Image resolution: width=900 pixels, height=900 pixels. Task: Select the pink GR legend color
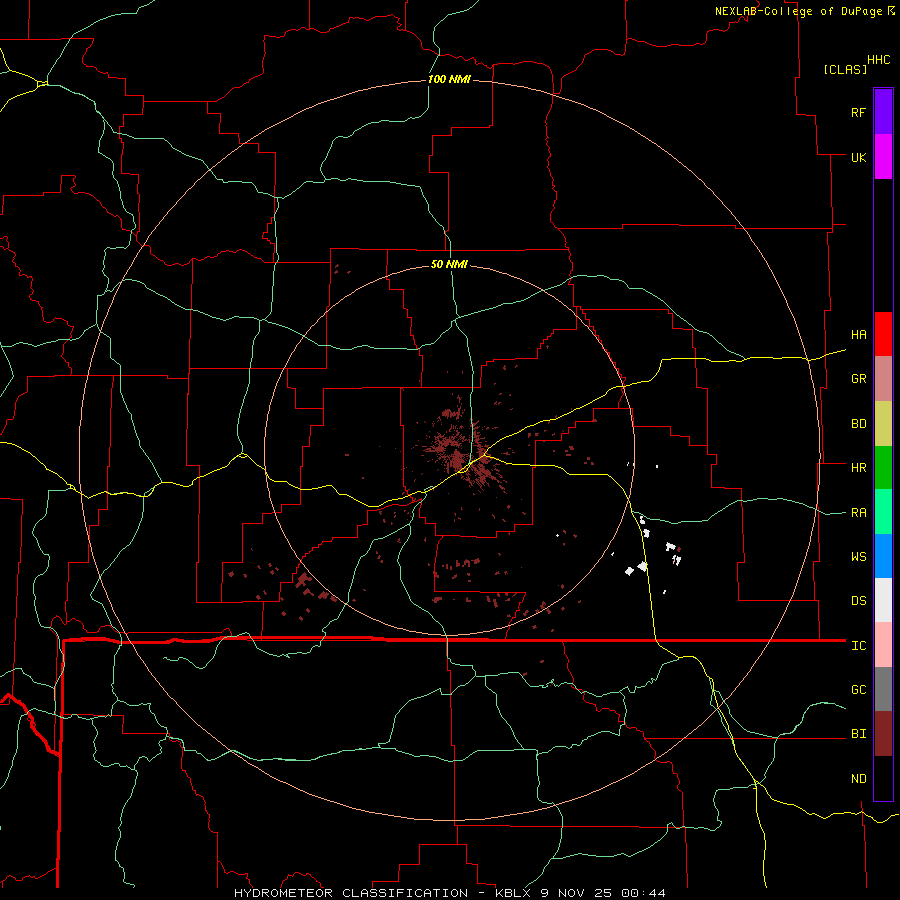click(x=883, y=379)
